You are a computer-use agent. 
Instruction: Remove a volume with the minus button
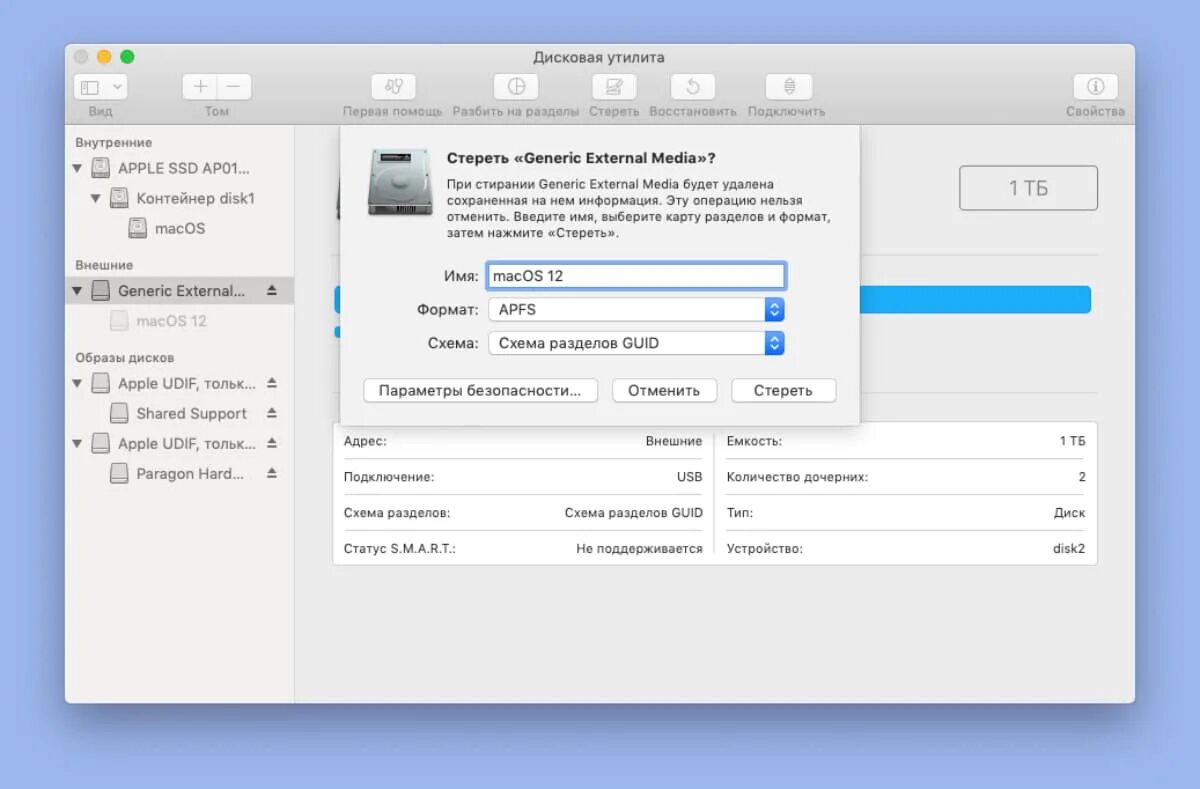[x=234, y=87]
